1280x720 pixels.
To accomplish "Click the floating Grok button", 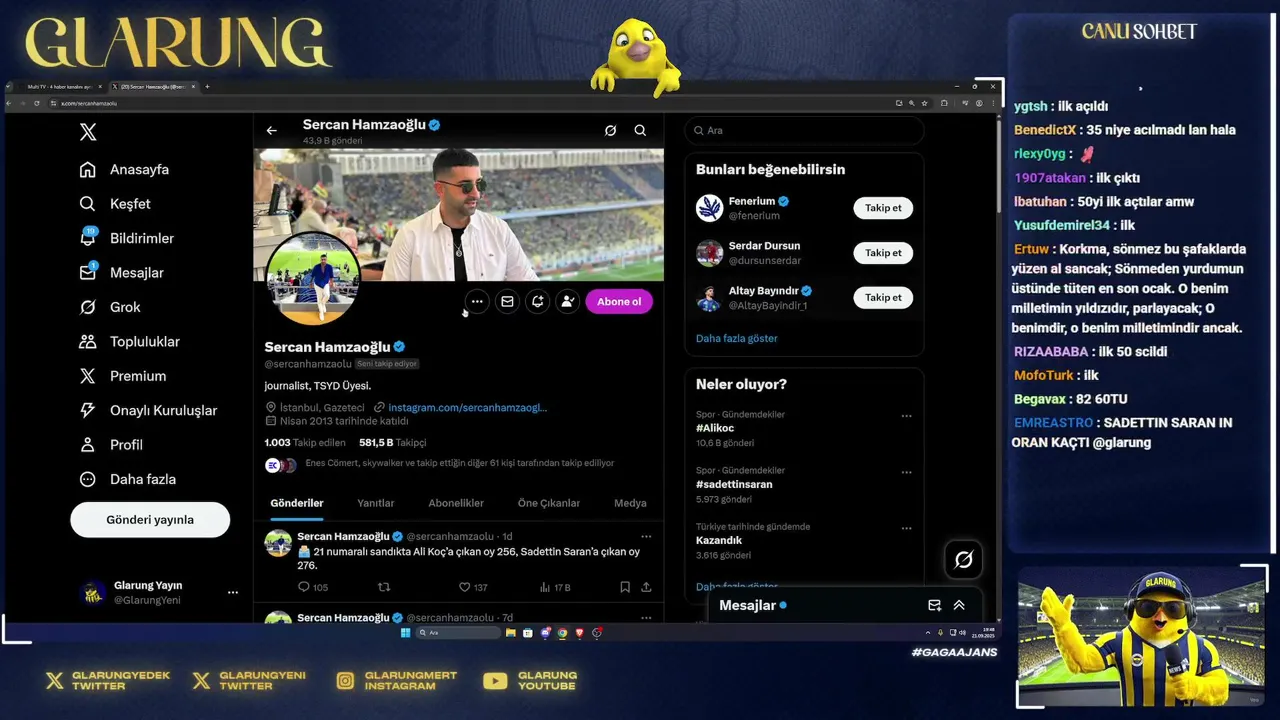I will (964, 560).
